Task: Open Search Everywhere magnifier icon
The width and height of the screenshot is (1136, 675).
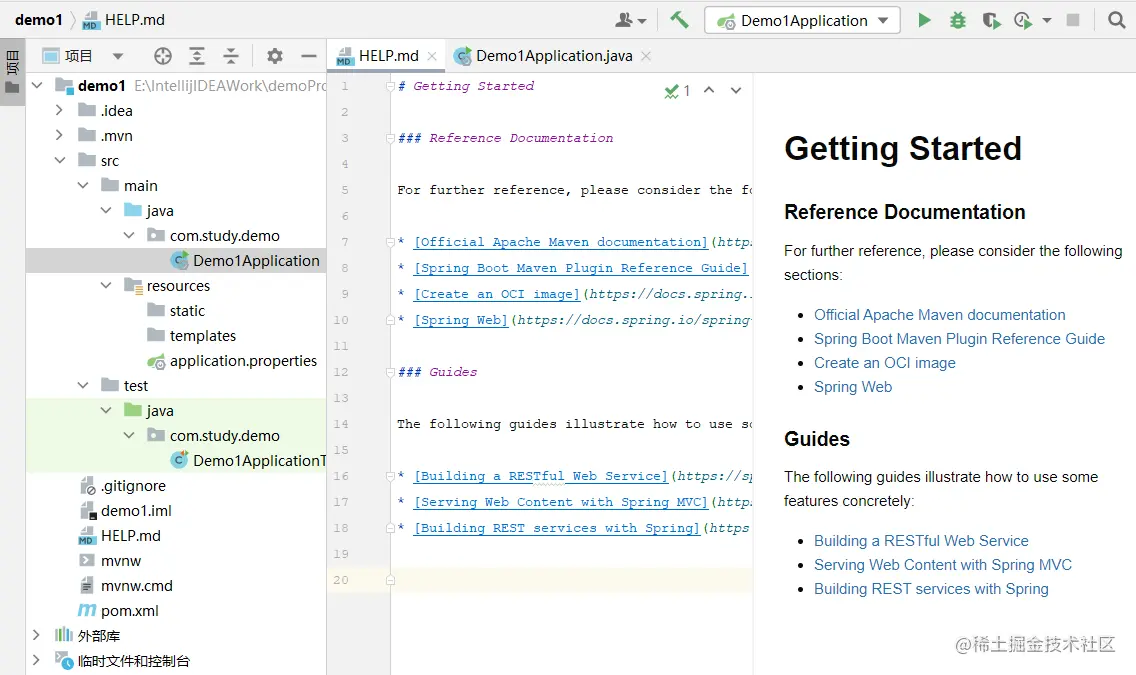Action: [1116, 20]
